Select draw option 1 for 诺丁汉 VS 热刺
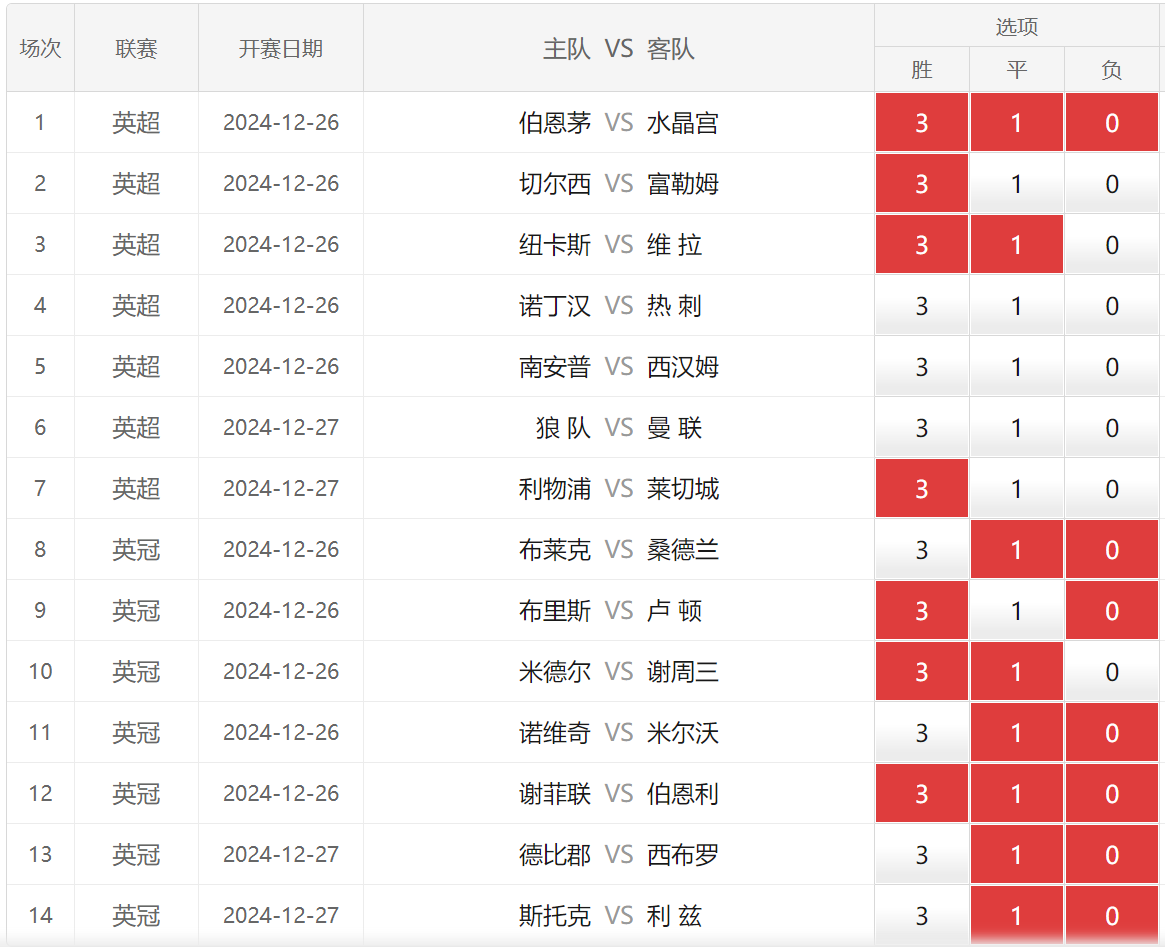This screenshot has height=951, width=1165. click(x=1016, y=305)
